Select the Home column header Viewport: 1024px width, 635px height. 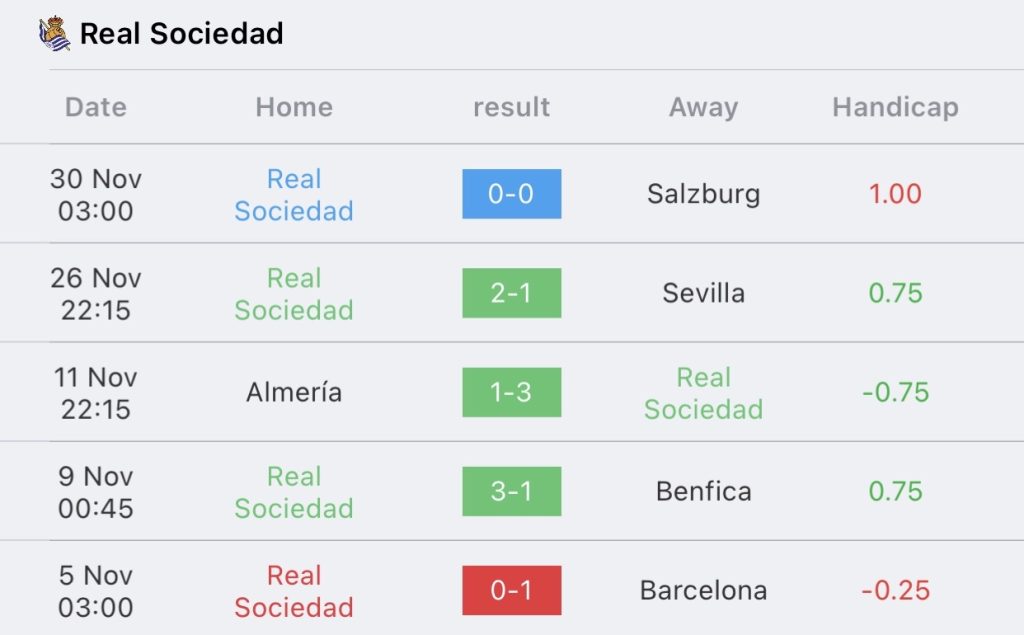tap(294, 107)
